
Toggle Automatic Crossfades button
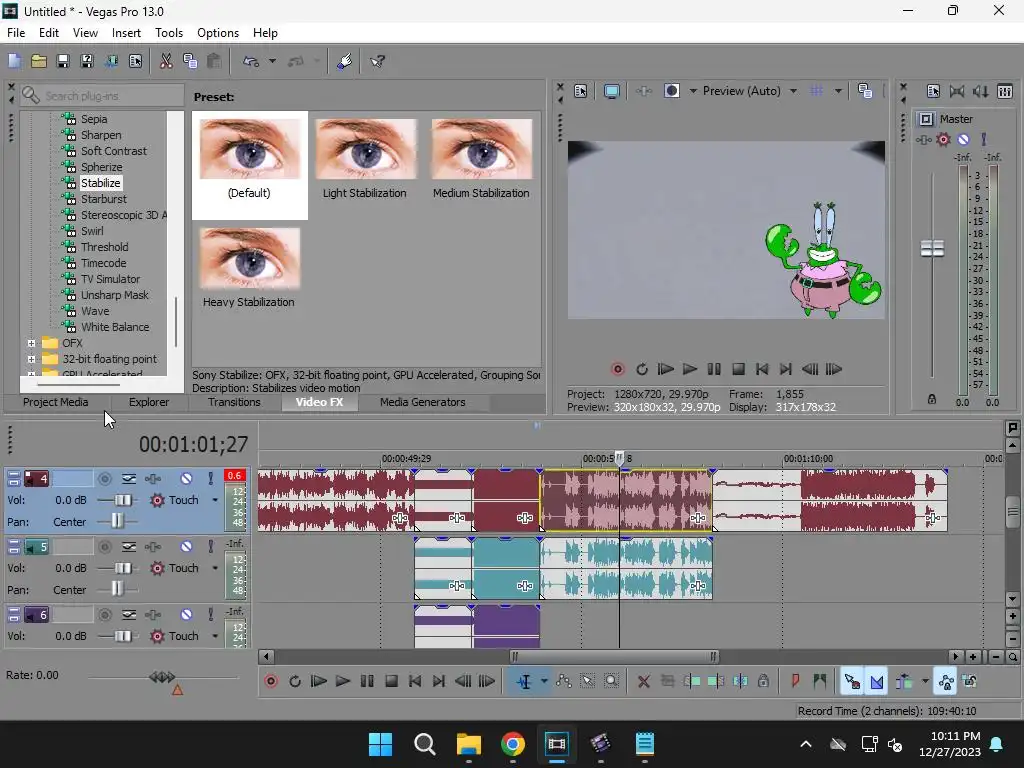[876, 681]
